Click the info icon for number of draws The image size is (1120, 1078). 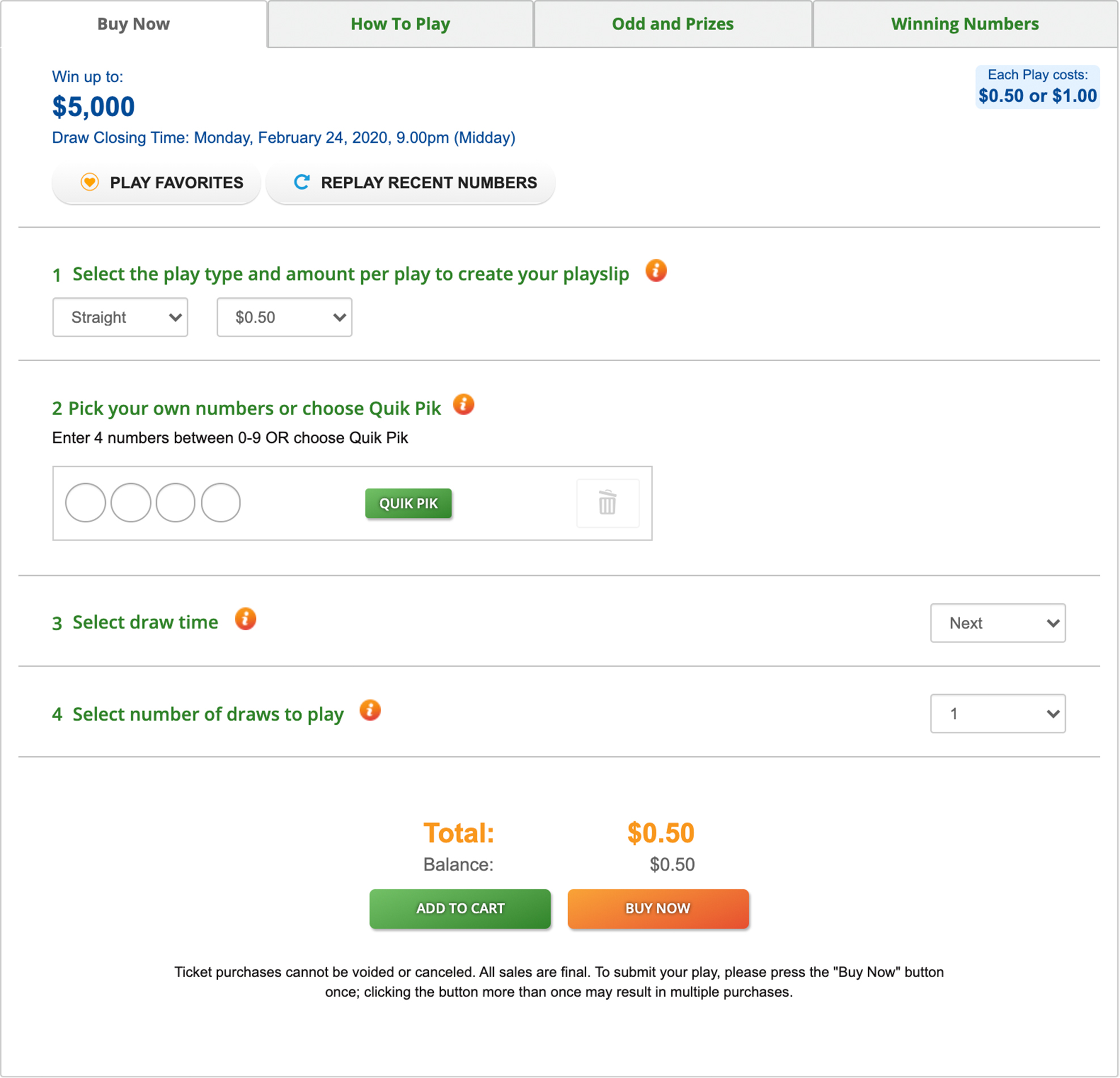tap(370, 711)
